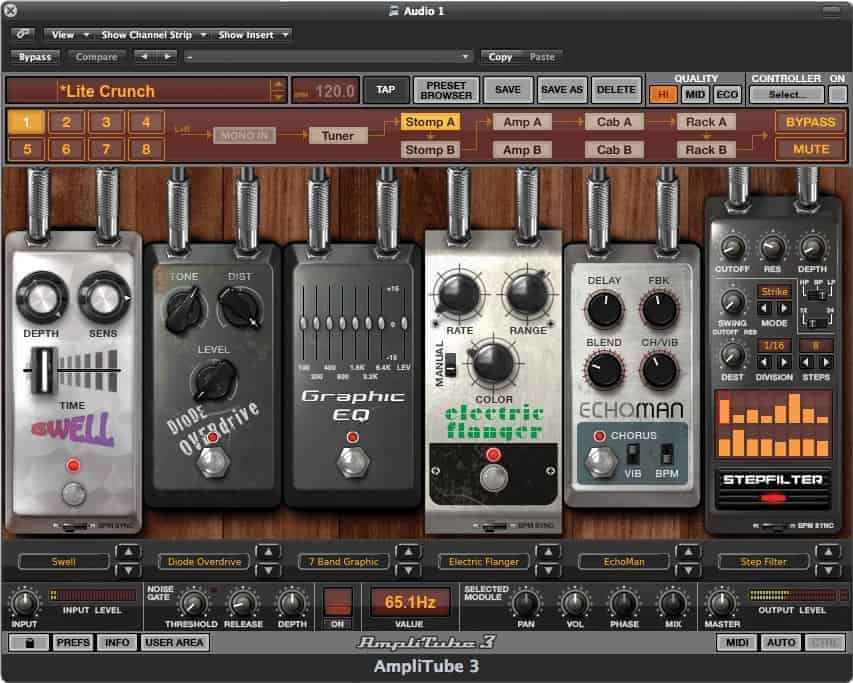The width and height of the screenshot is (853, 683).
Task: Select the Amp A module tab
Action: [522, 122]
